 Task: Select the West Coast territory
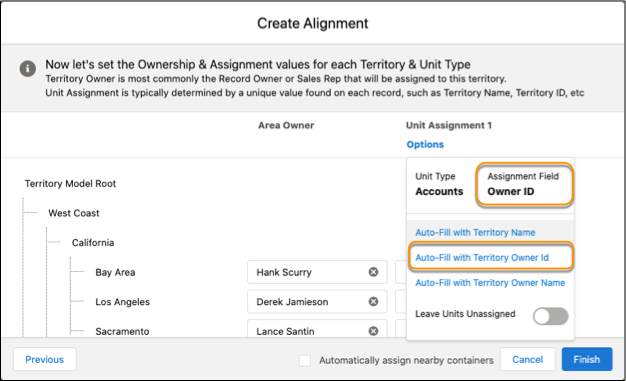pos(73,213)
